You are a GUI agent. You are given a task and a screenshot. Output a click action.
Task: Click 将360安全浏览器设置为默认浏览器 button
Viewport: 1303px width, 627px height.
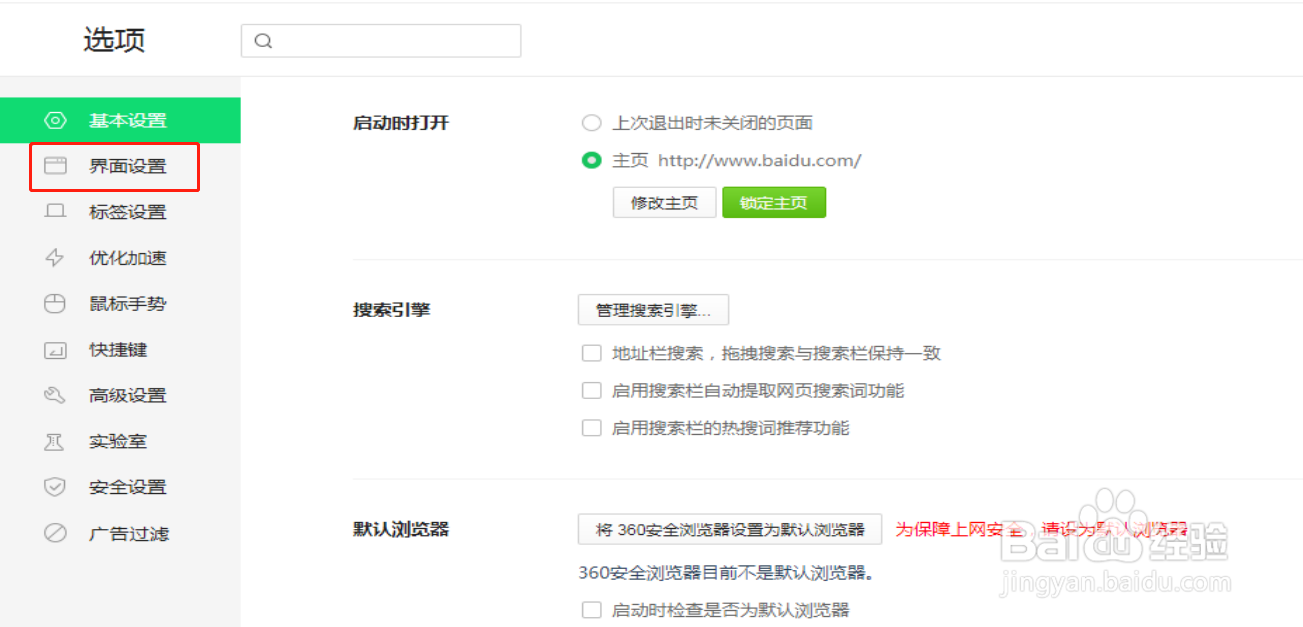[x=730, y=529]
